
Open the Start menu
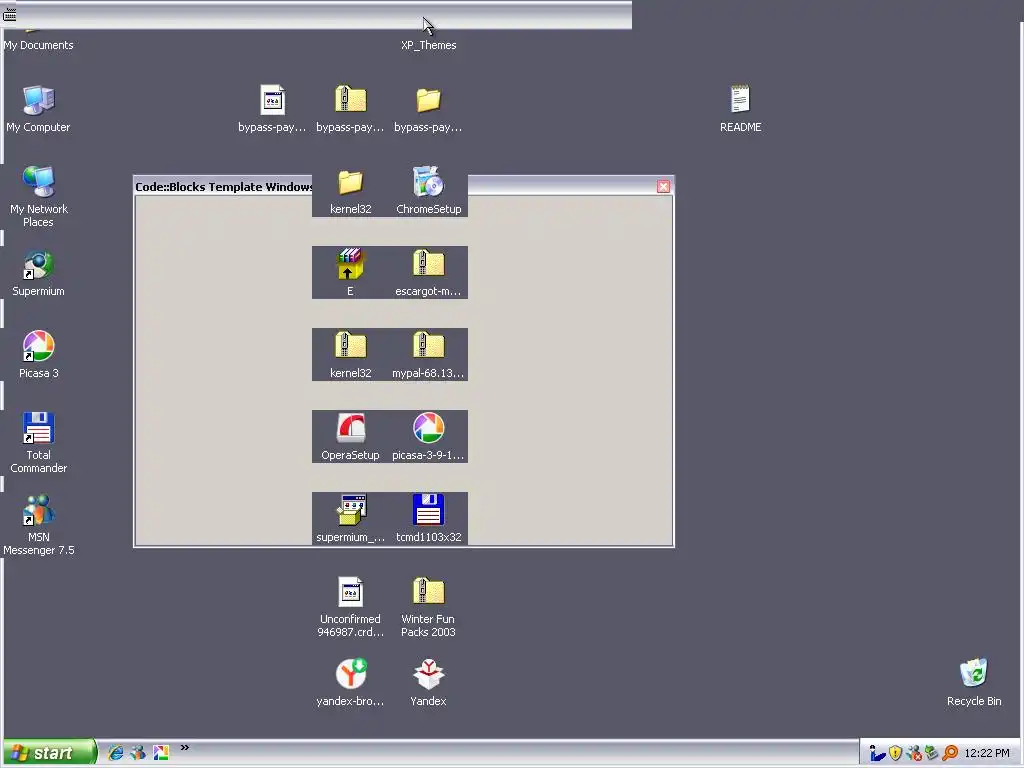(x=49, y=753)
